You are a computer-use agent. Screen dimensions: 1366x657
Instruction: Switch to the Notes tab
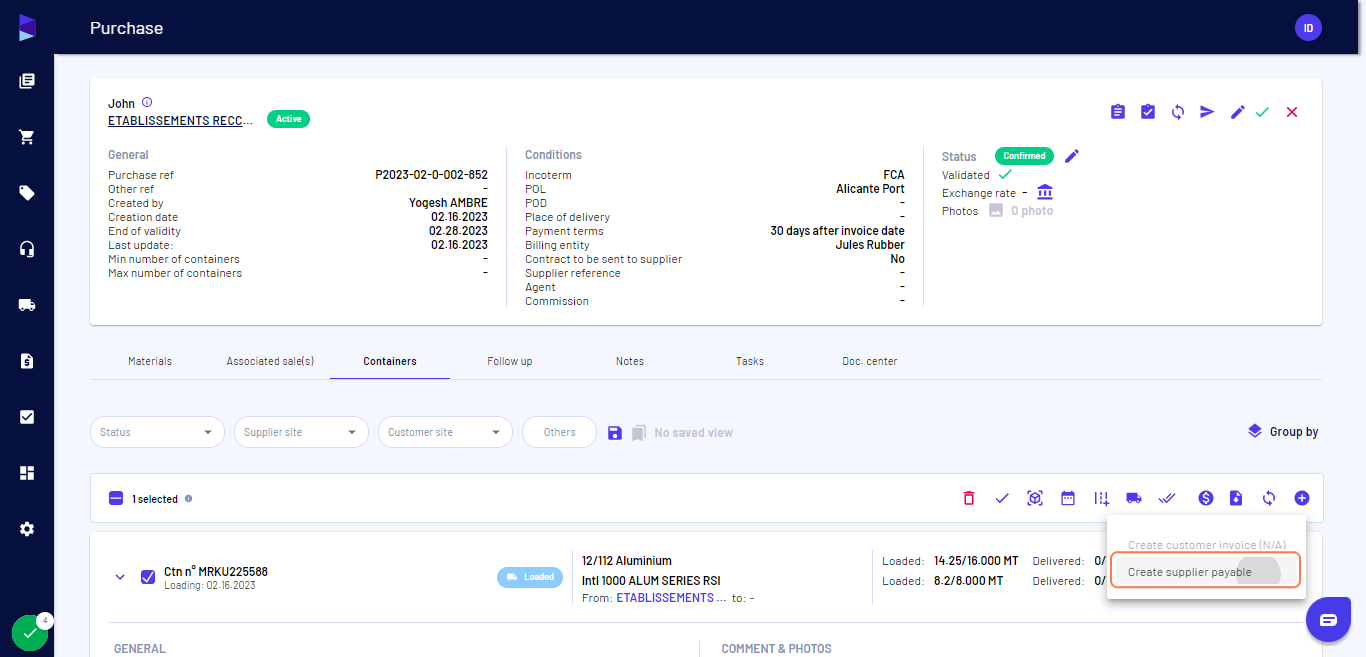630,361
